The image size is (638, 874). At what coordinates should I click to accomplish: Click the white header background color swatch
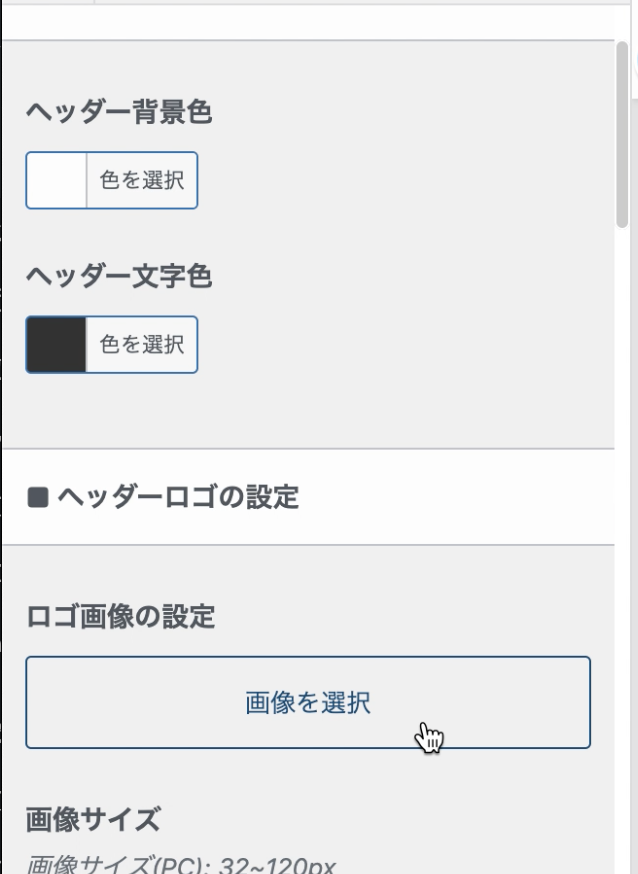coord(56,180)
